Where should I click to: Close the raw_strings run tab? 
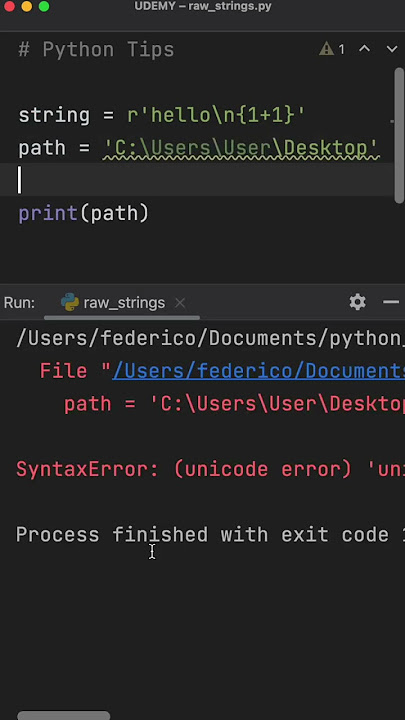point(180,303)
